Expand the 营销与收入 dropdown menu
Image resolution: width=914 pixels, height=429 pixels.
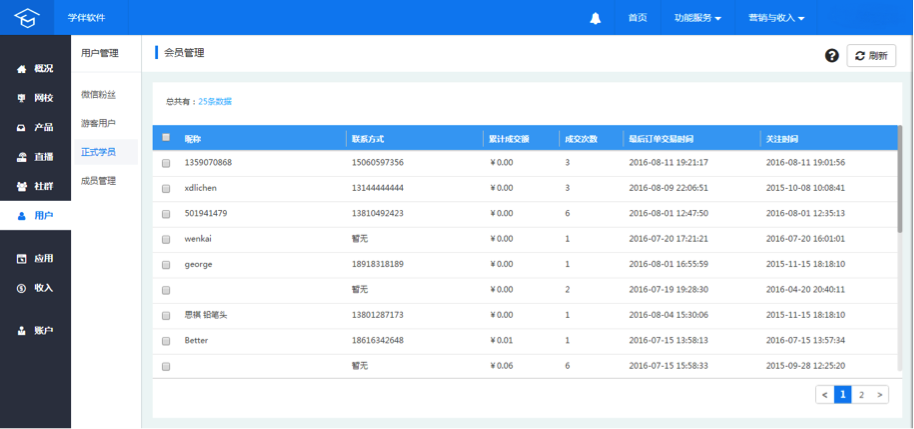pyautogui.click(x=776, y=18)
